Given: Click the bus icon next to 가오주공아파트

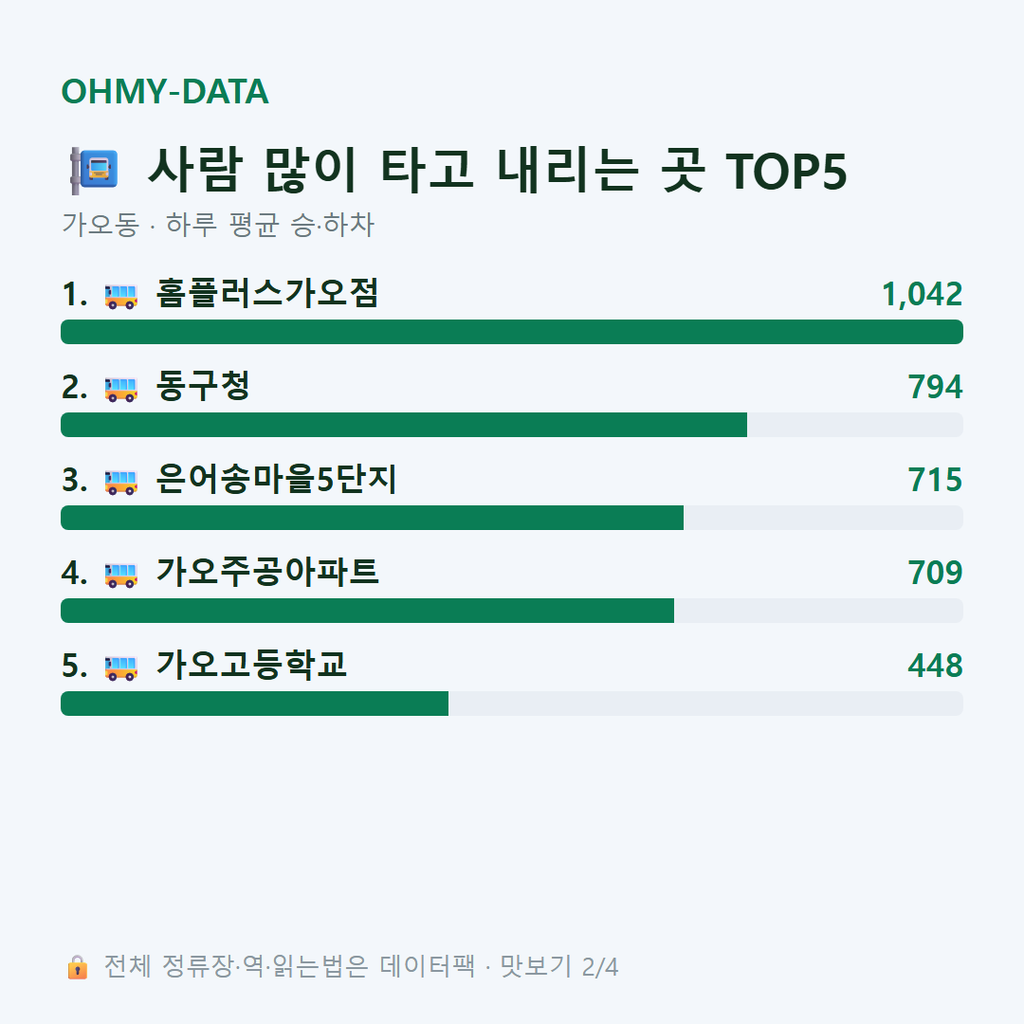Looking at the screenshot, I should coord(121,575).
